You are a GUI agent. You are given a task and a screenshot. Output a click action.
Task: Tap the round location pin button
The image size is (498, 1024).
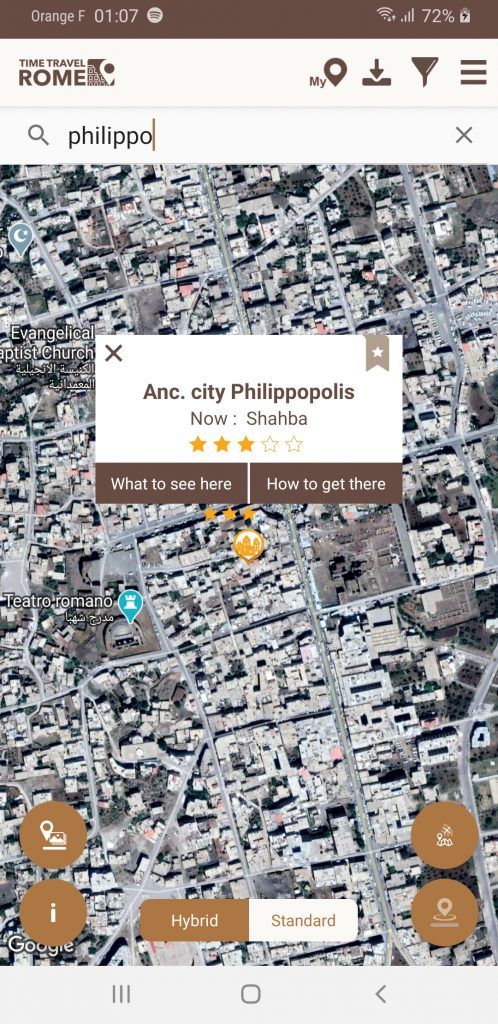(444, 913)
